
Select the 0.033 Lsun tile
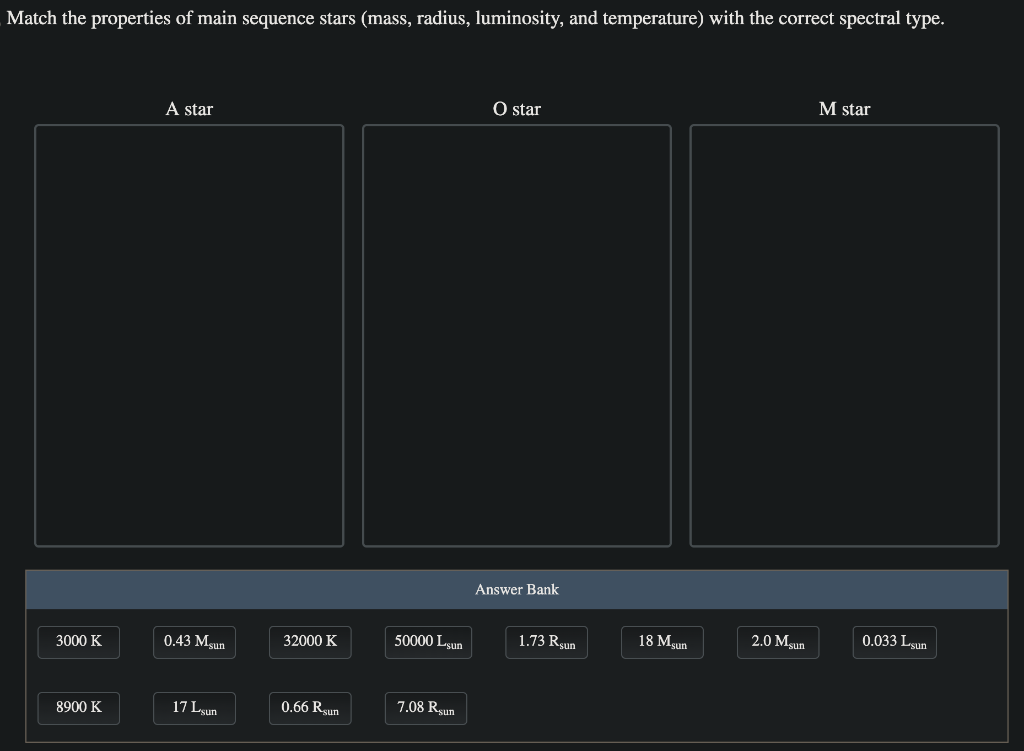(894, 642)
